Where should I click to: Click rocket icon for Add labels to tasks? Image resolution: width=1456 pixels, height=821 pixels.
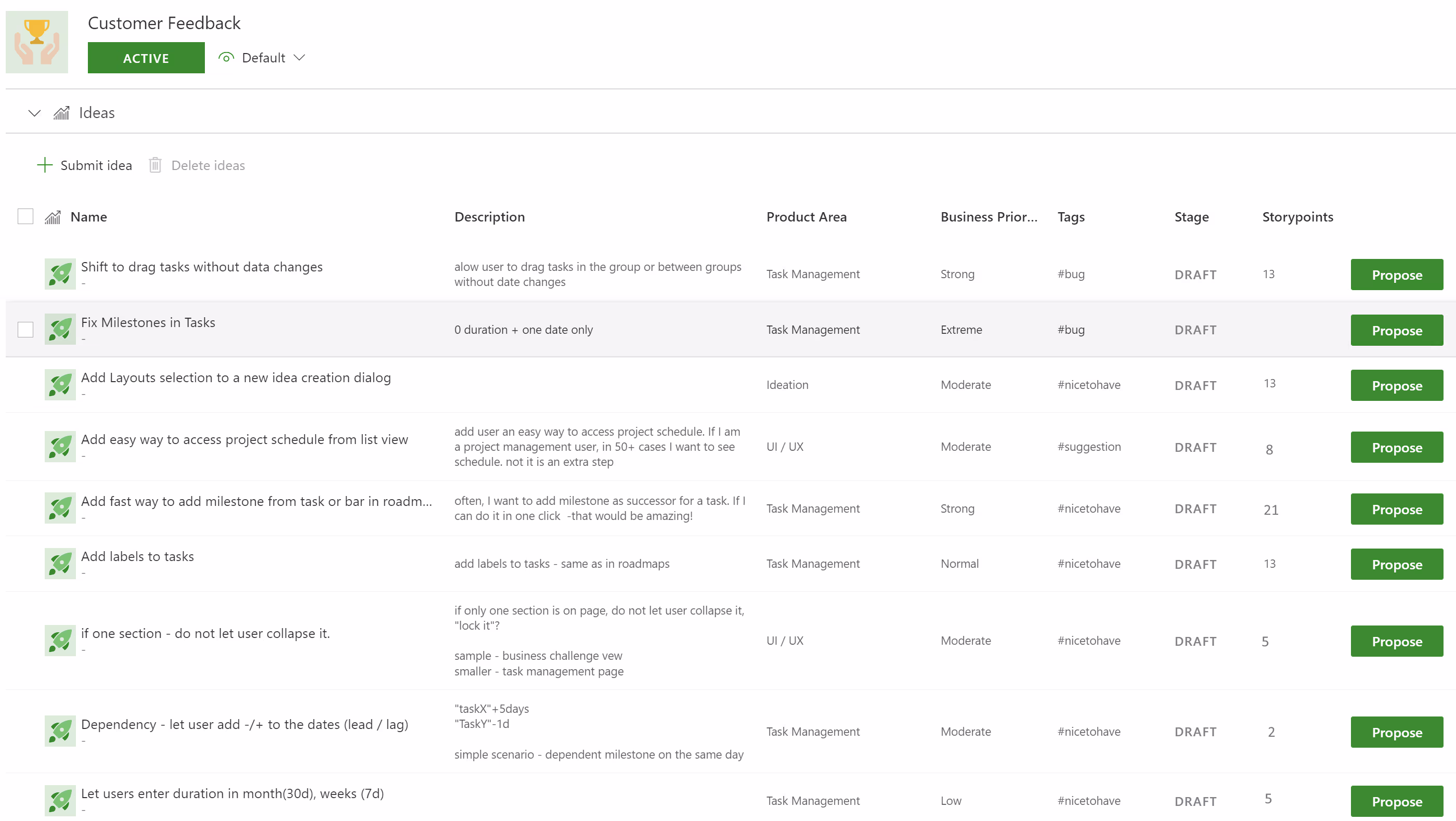60,563
